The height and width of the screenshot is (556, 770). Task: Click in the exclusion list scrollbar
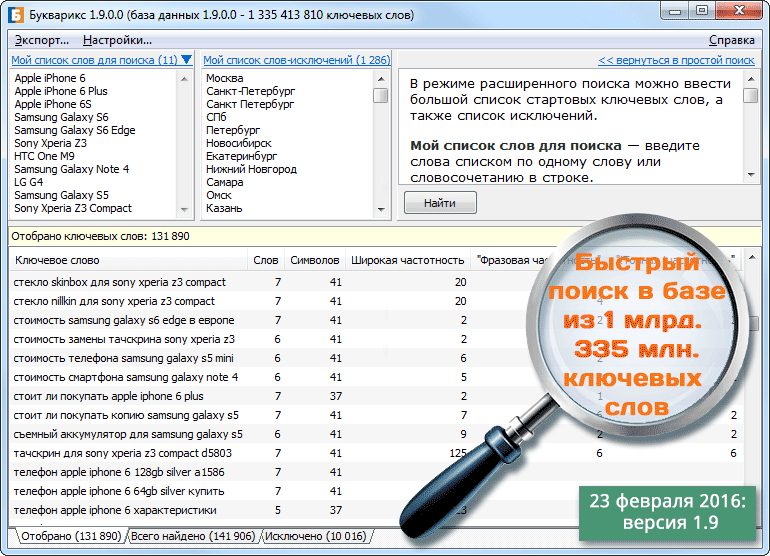(381, 150)
